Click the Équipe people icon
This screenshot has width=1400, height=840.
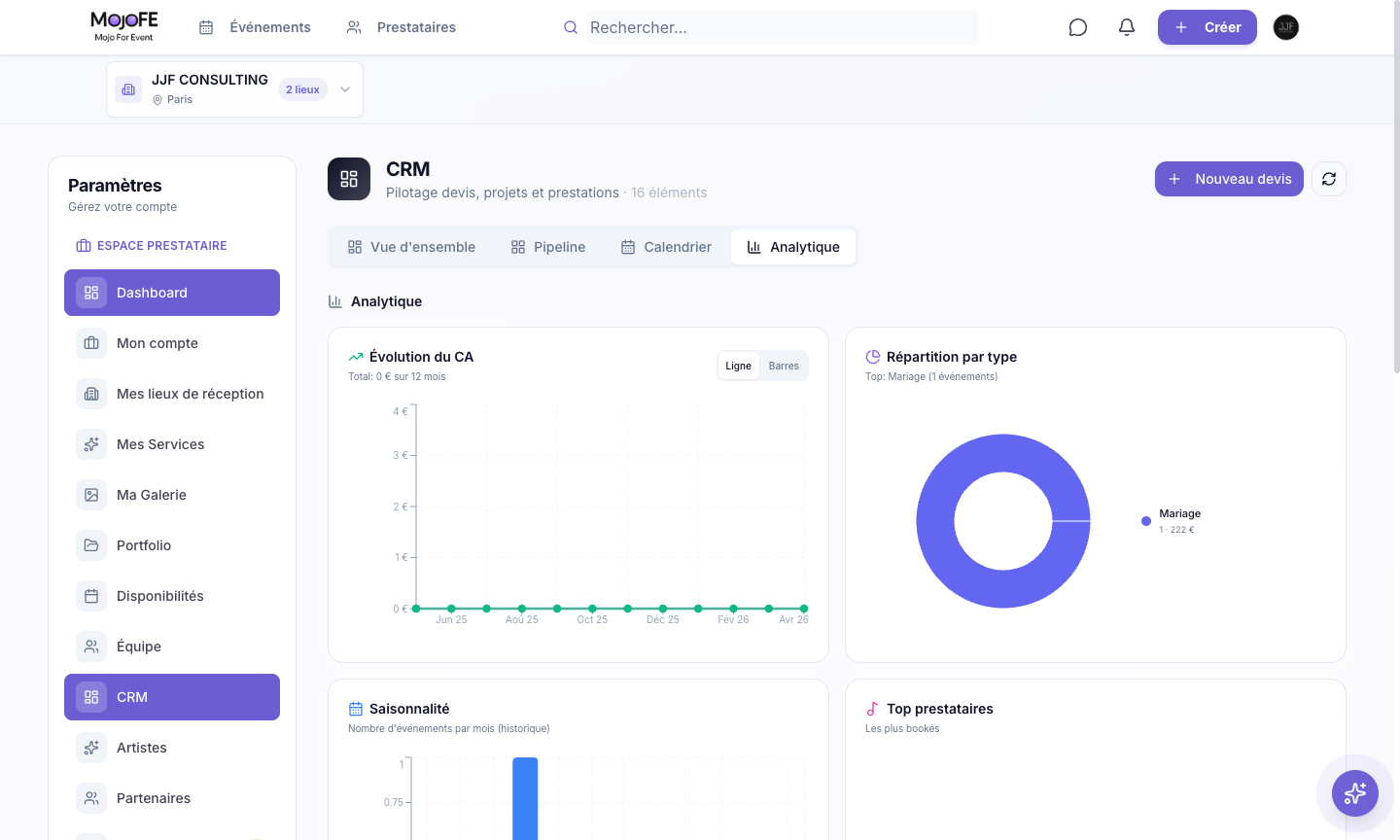click(x=91, y=647)
